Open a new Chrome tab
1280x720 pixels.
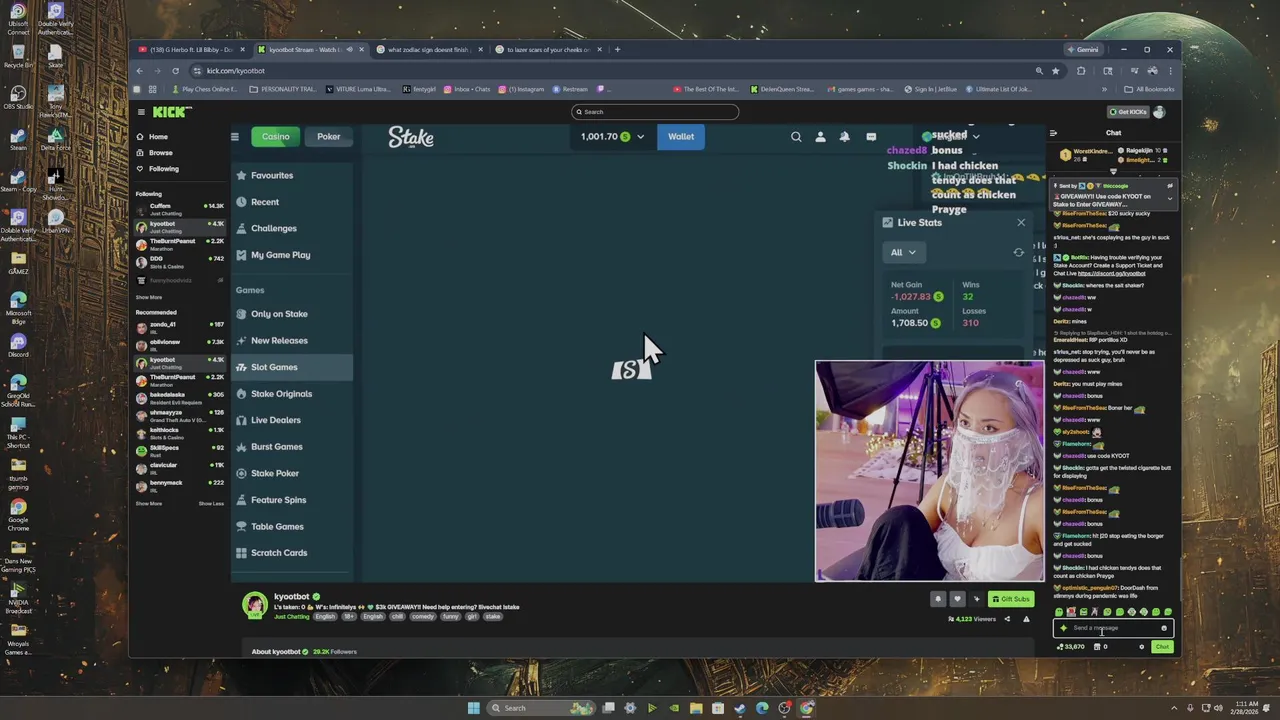pos(617,50)
